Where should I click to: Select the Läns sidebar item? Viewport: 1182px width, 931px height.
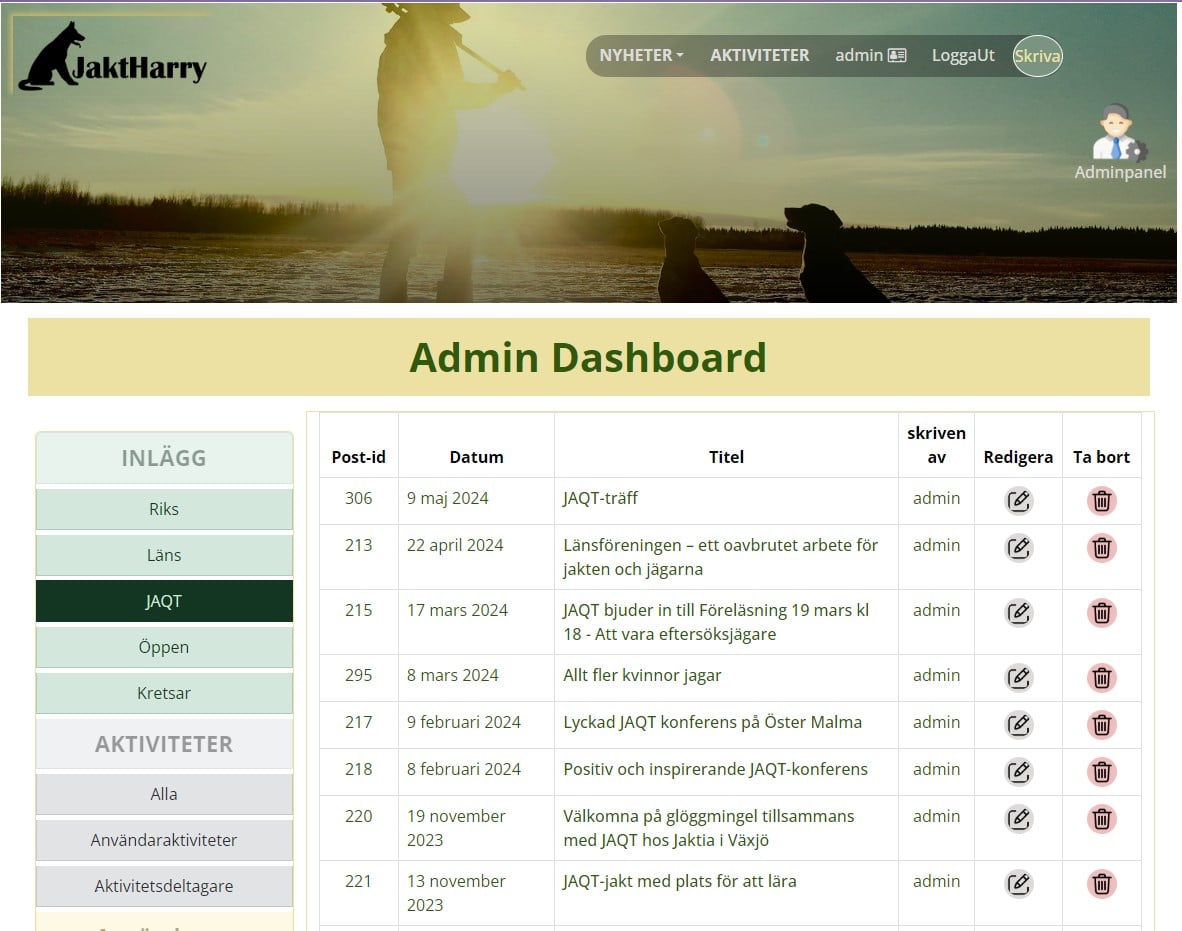coord(164,555)
